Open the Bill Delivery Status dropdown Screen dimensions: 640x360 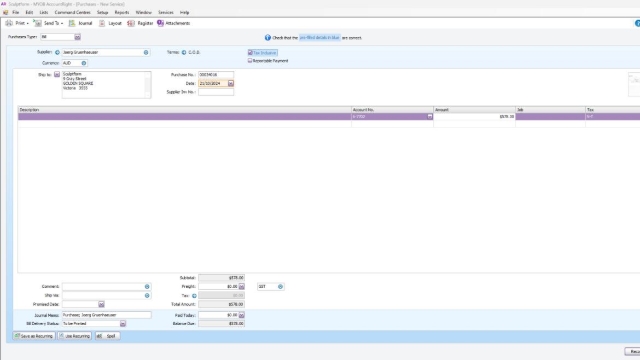[x=123, y=324]
